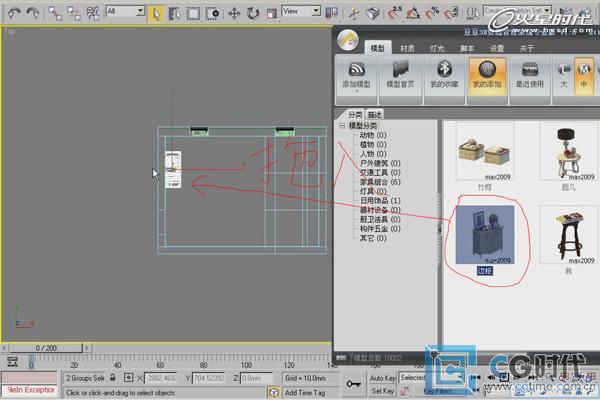
Task: Activate the Select and Link tool
Action: (x=55, y=14)
